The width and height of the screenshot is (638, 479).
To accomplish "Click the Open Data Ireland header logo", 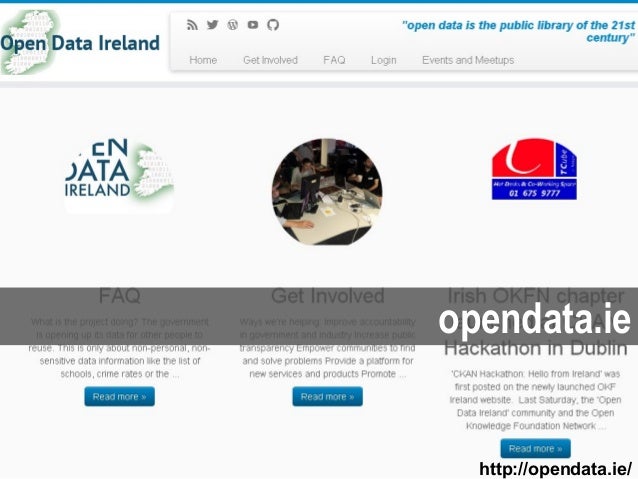I will (x=80, y=42).
